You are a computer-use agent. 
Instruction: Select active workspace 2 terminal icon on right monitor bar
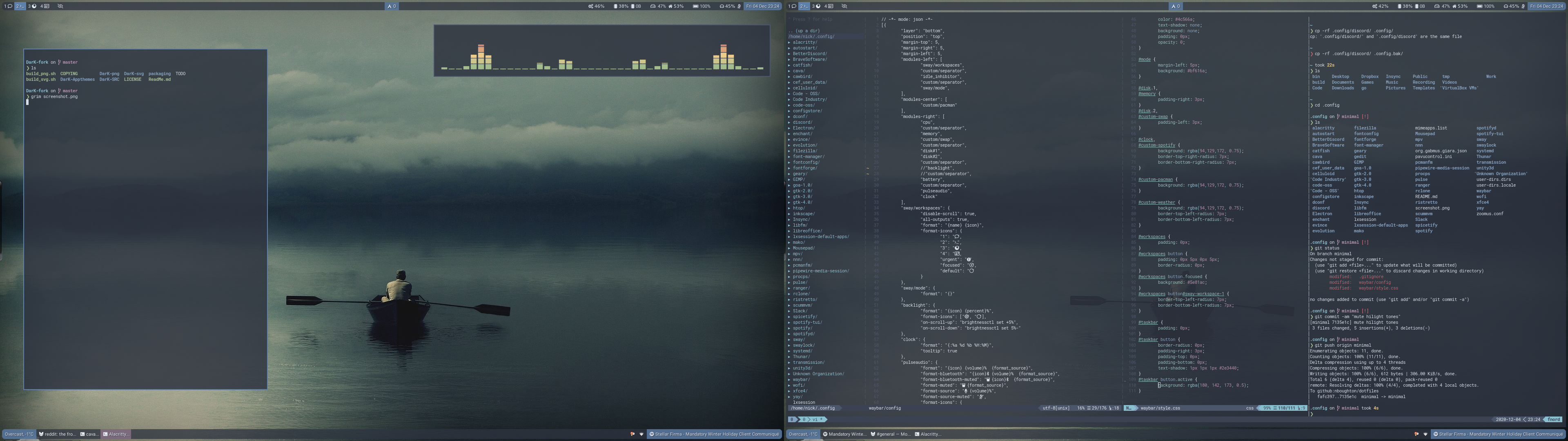coord(804,6)
